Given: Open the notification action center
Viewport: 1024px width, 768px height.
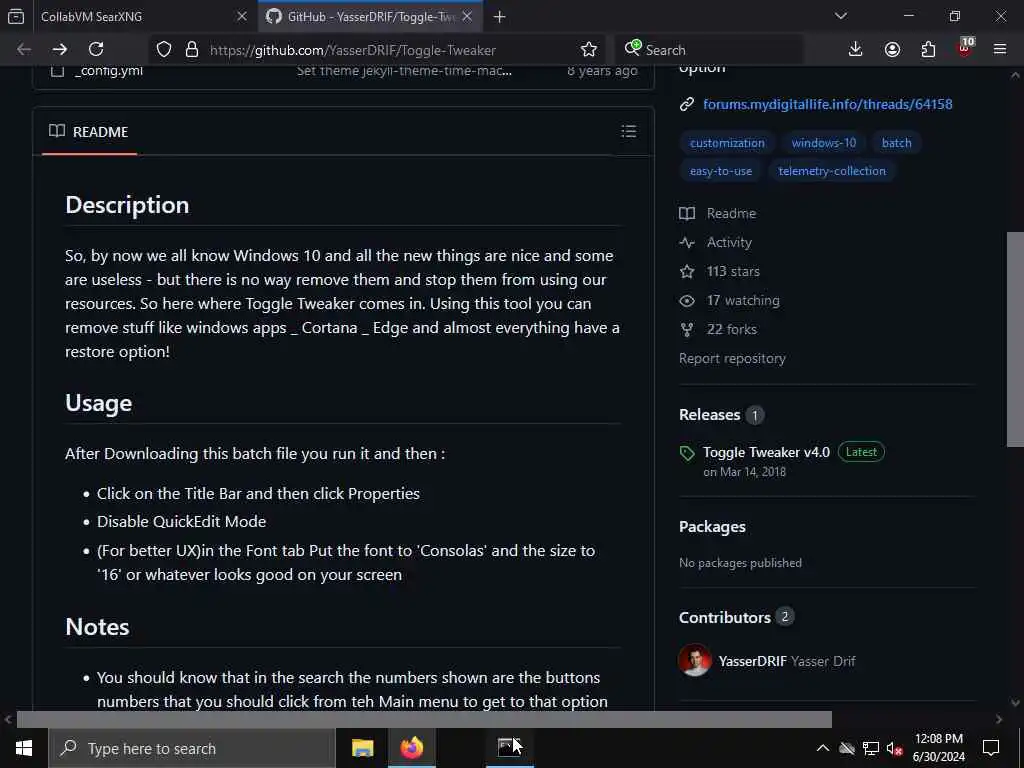Looking at the screenshot, I should [991, 748].
